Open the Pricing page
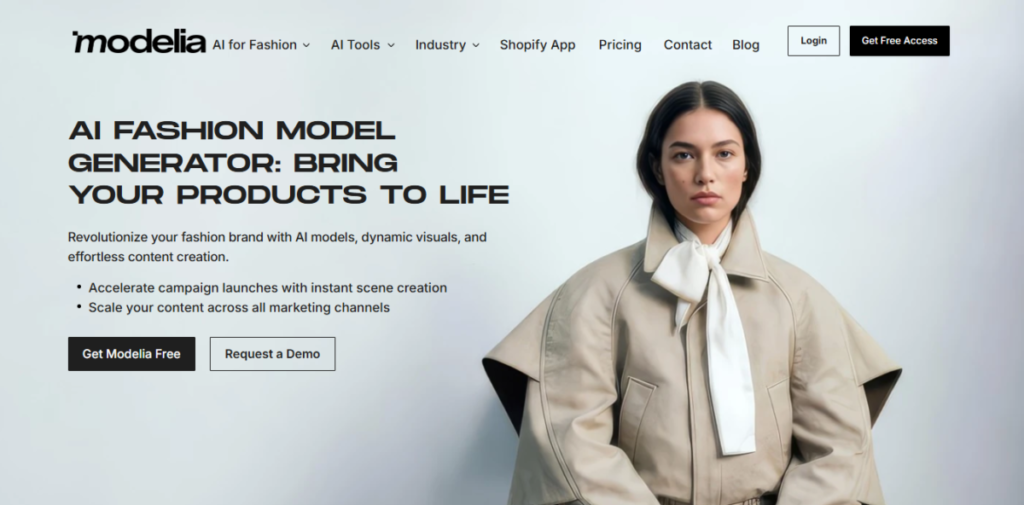The image size is (1024, 505). pos(620,45)
